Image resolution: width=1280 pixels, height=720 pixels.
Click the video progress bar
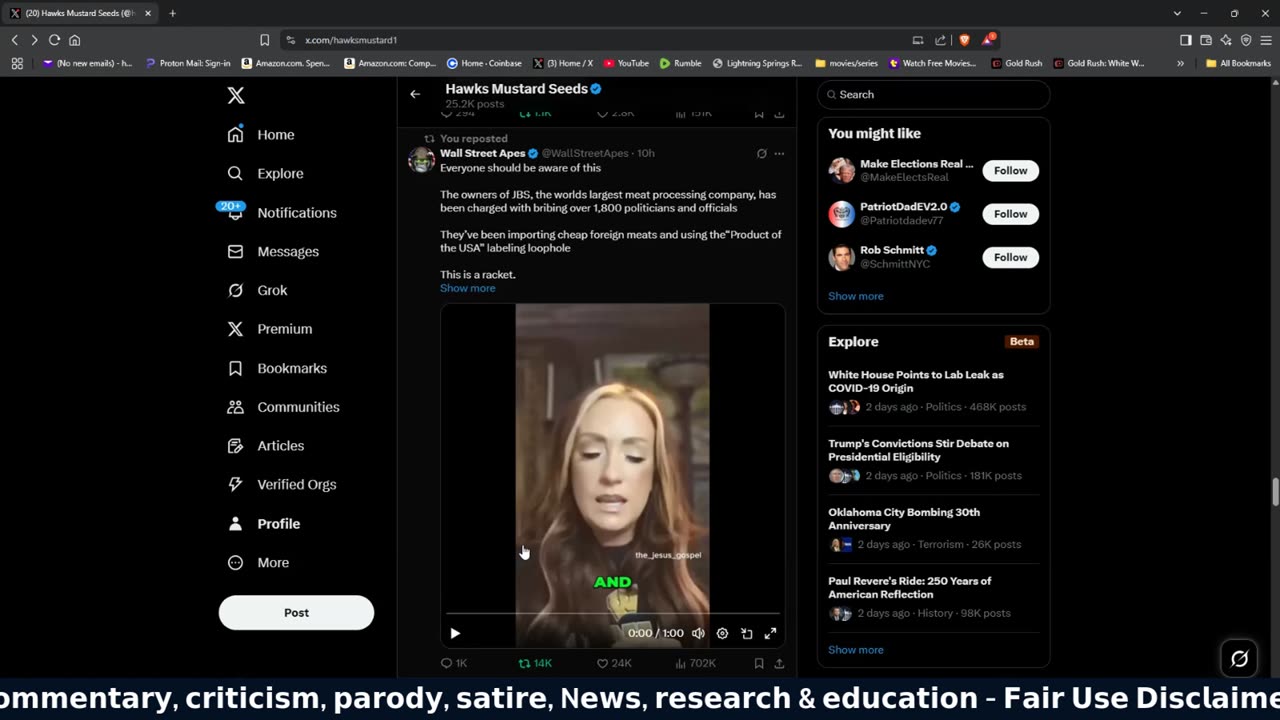[x=612, y=613]
